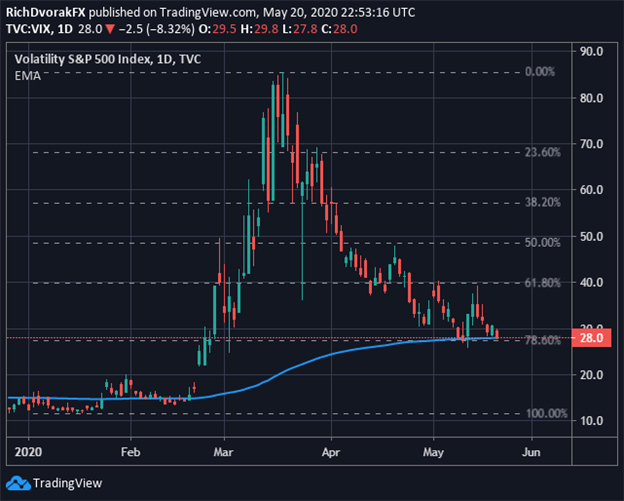This screenshot has width=624, height=501.
Task: Click the TradingView cloud logo icon
Action: click(18, 483)
